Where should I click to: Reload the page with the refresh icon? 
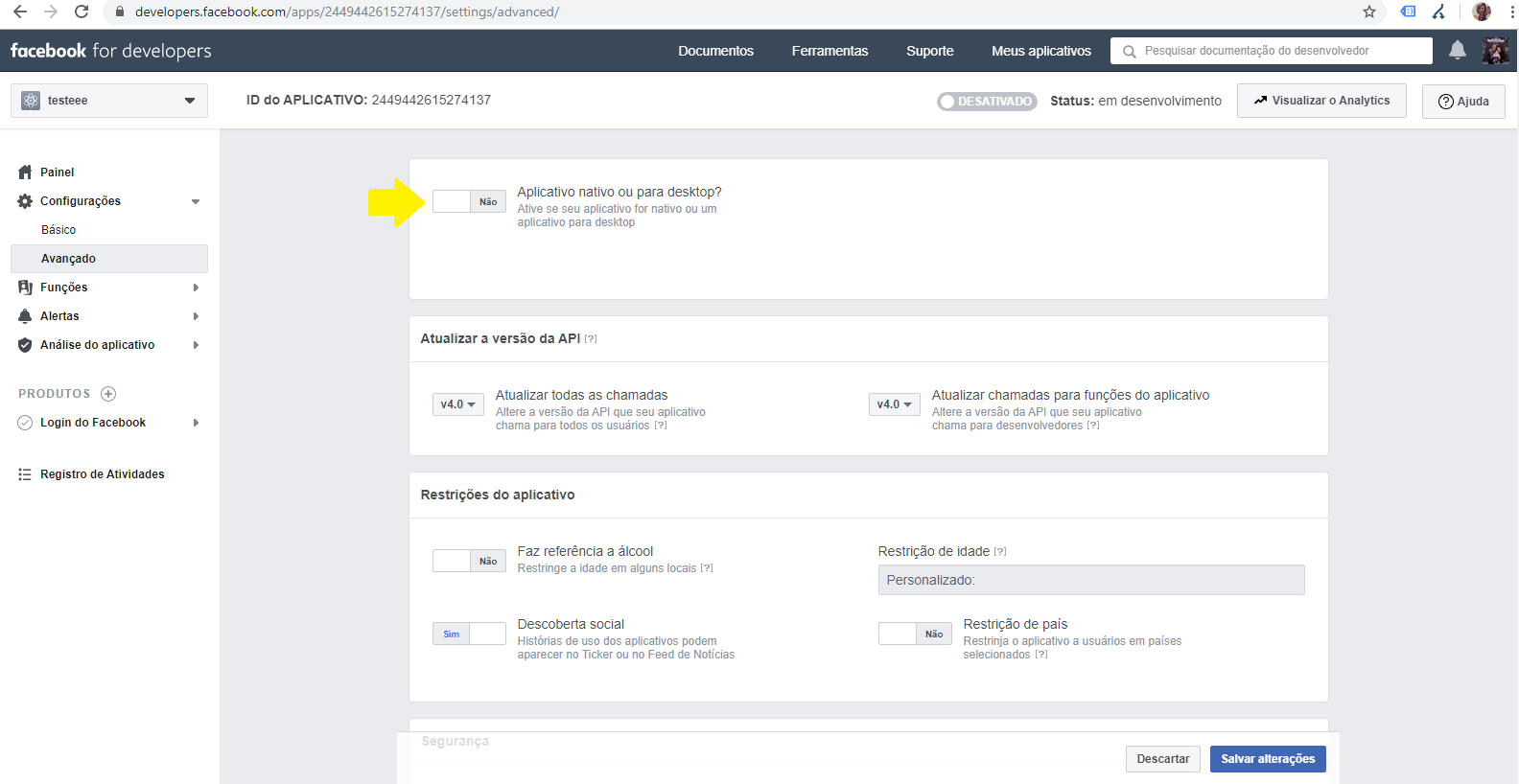pos(82,12)
